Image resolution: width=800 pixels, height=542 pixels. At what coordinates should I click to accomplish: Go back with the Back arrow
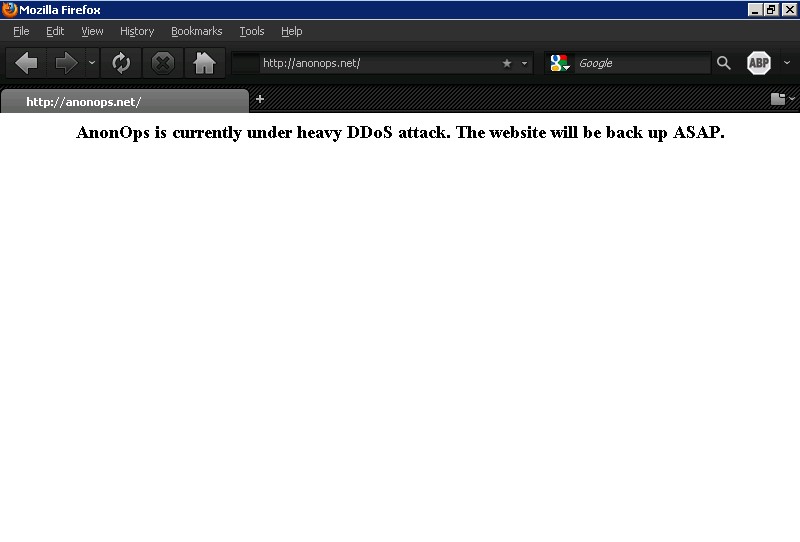26,63
